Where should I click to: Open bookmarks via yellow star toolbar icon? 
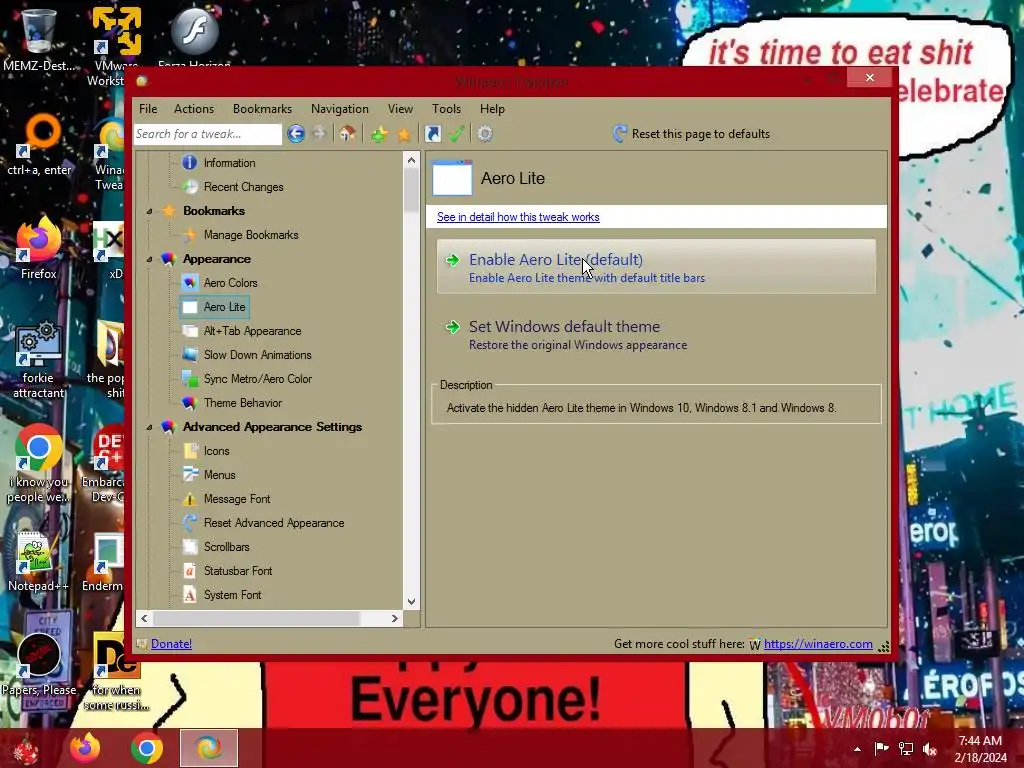[x=404, y=135]
